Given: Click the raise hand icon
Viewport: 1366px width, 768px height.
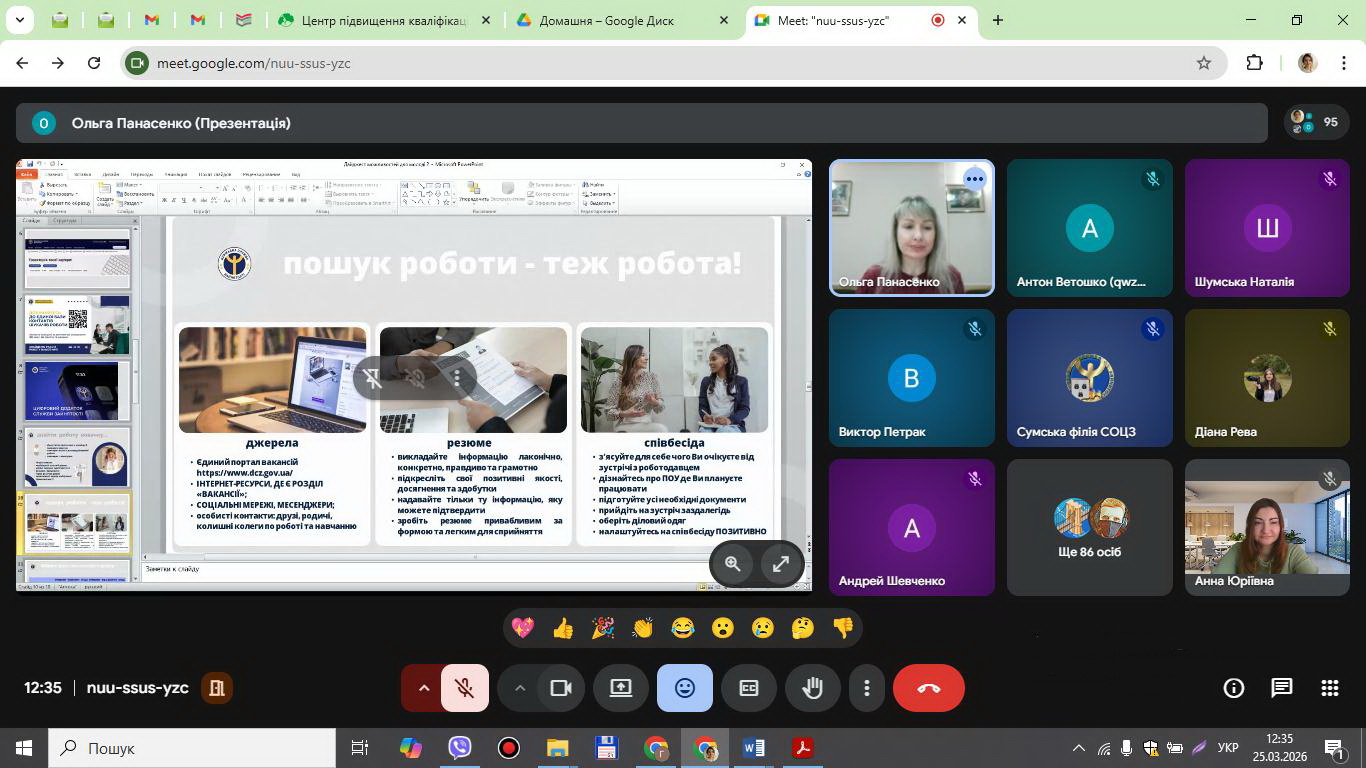Looking at the screenshot, I should click(x=812, y=688).
